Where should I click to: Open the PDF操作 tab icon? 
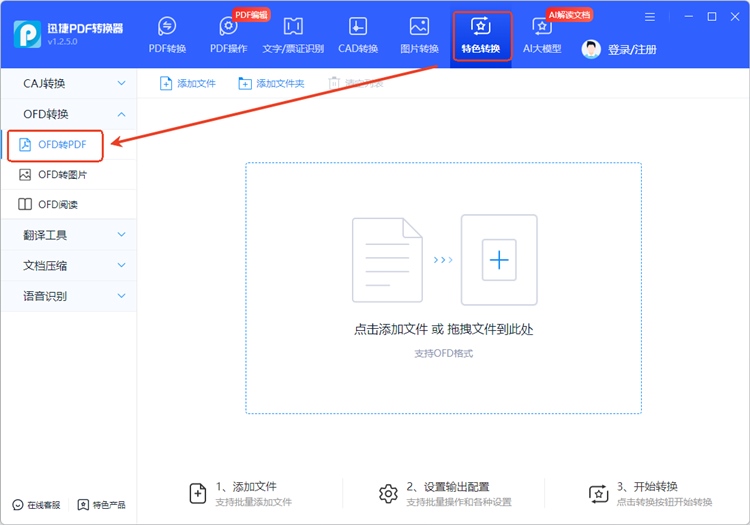(x=228, y=26)
